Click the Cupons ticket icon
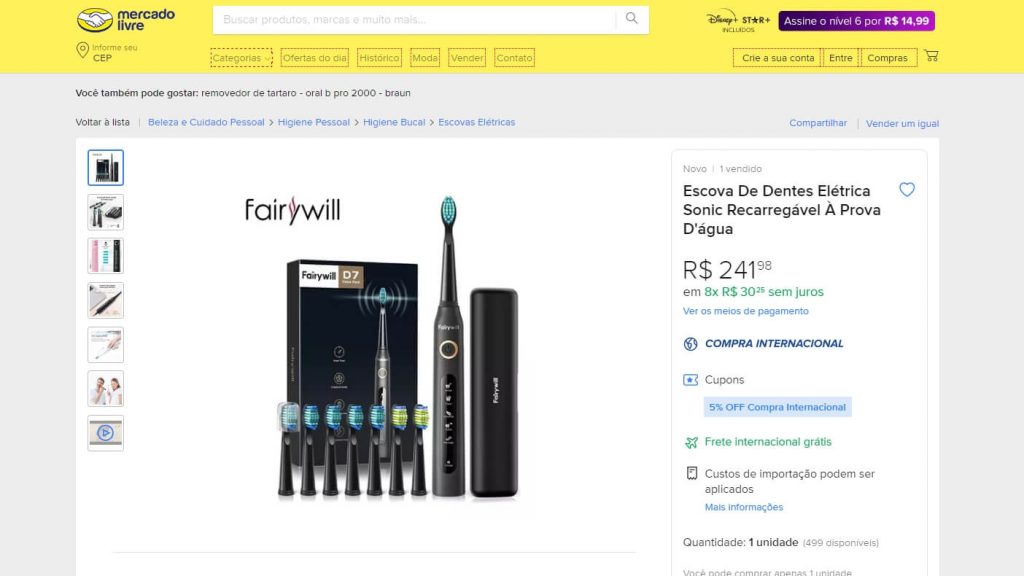Viewport: 1024px width, 576px height. pyautogui.click(x=690, y=379)
